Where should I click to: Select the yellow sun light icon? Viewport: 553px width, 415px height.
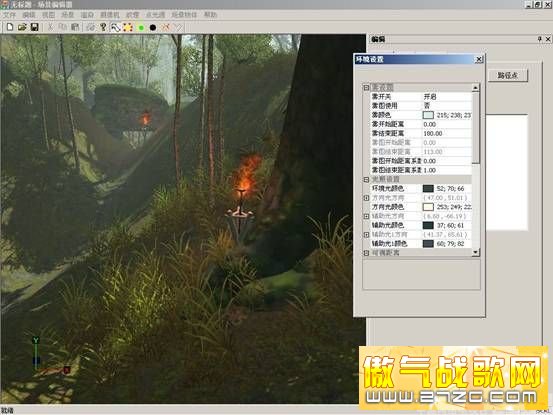[x=128, y=27]
